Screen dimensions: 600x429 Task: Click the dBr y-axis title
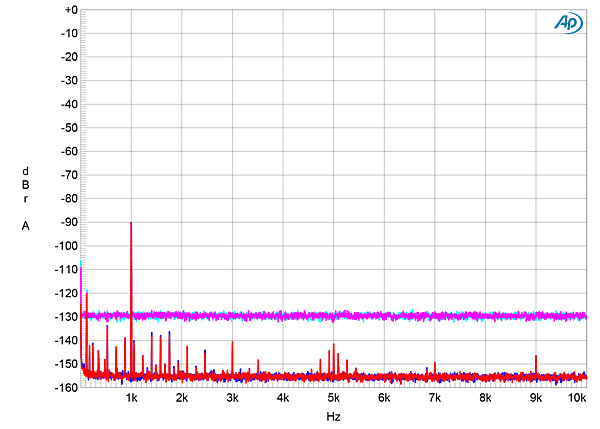[25, 185]
